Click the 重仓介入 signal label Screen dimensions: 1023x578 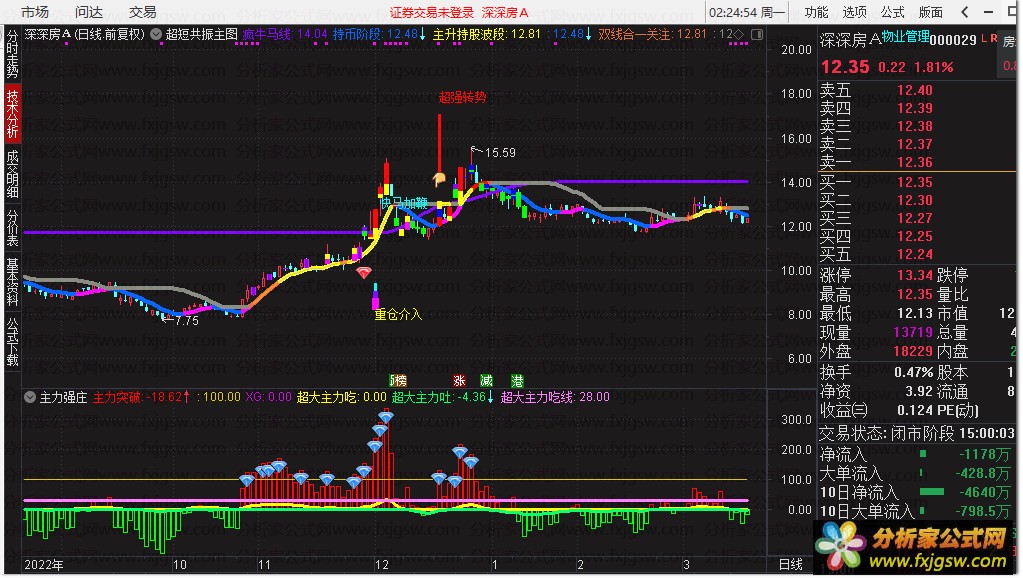pos(398,314)
